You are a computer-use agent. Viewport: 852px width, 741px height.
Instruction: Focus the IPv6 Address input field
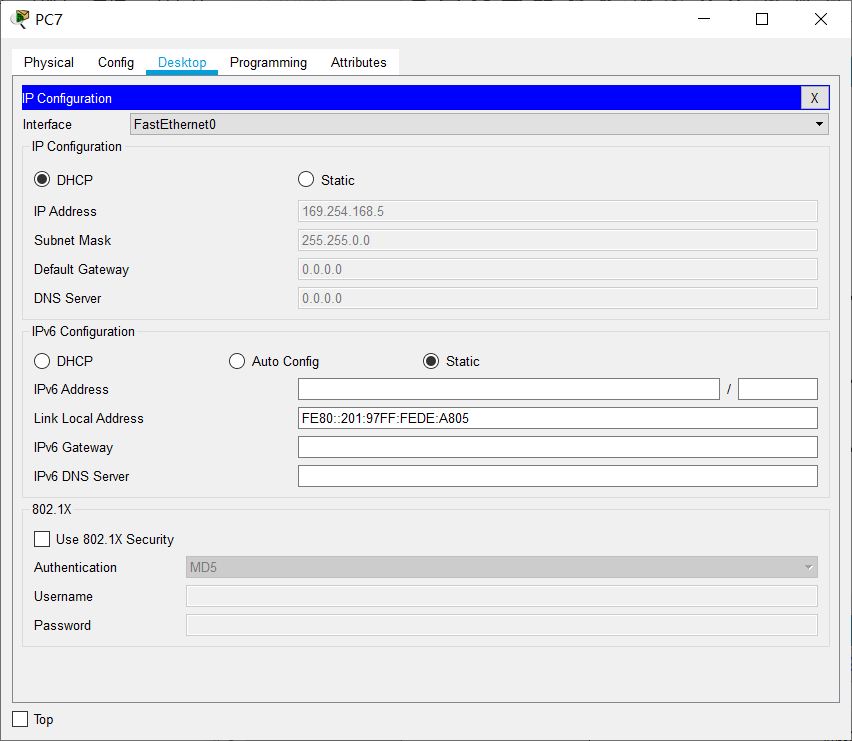click(509, 389)
